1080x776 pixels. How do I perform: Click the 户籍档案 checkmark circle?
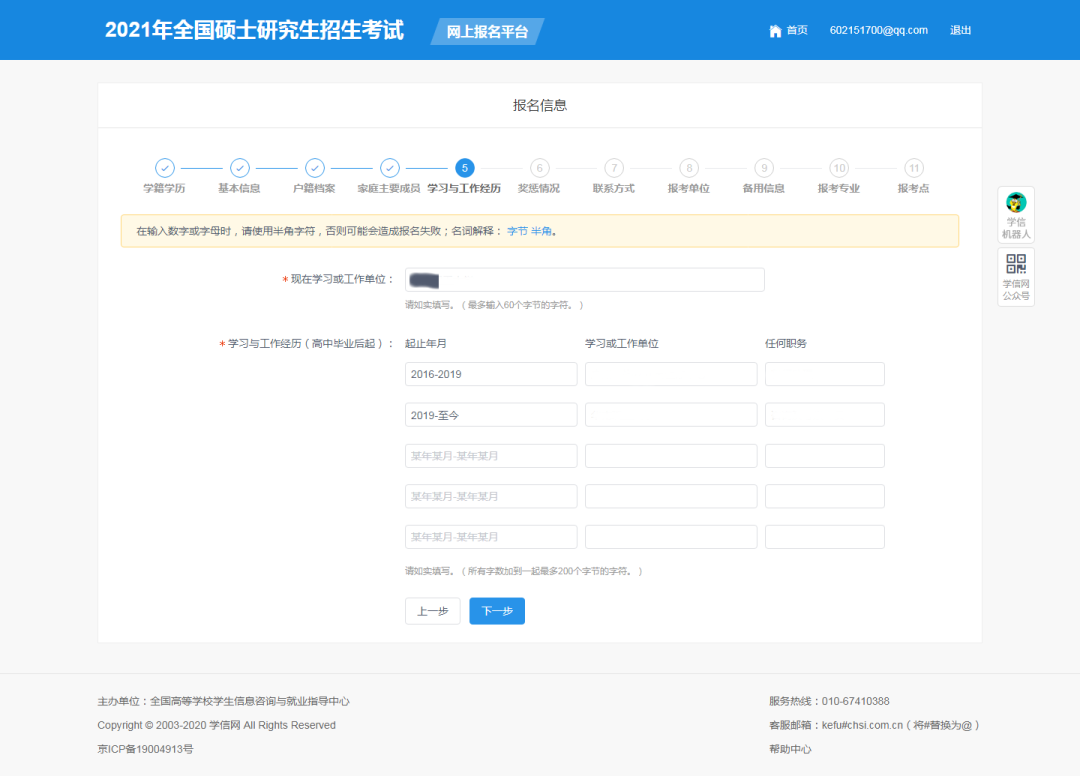click(x=314, y=168)
